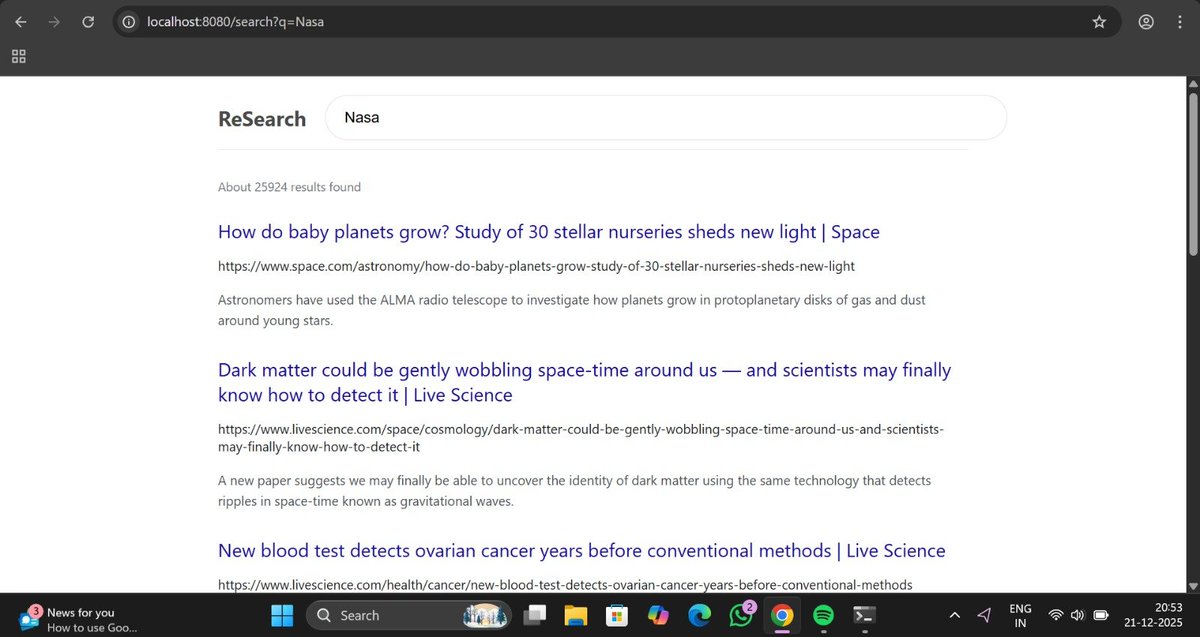Screen dimensions: 1200x637
Task: Open result about dark matter wobbling space-time
Action: point(584,382)
